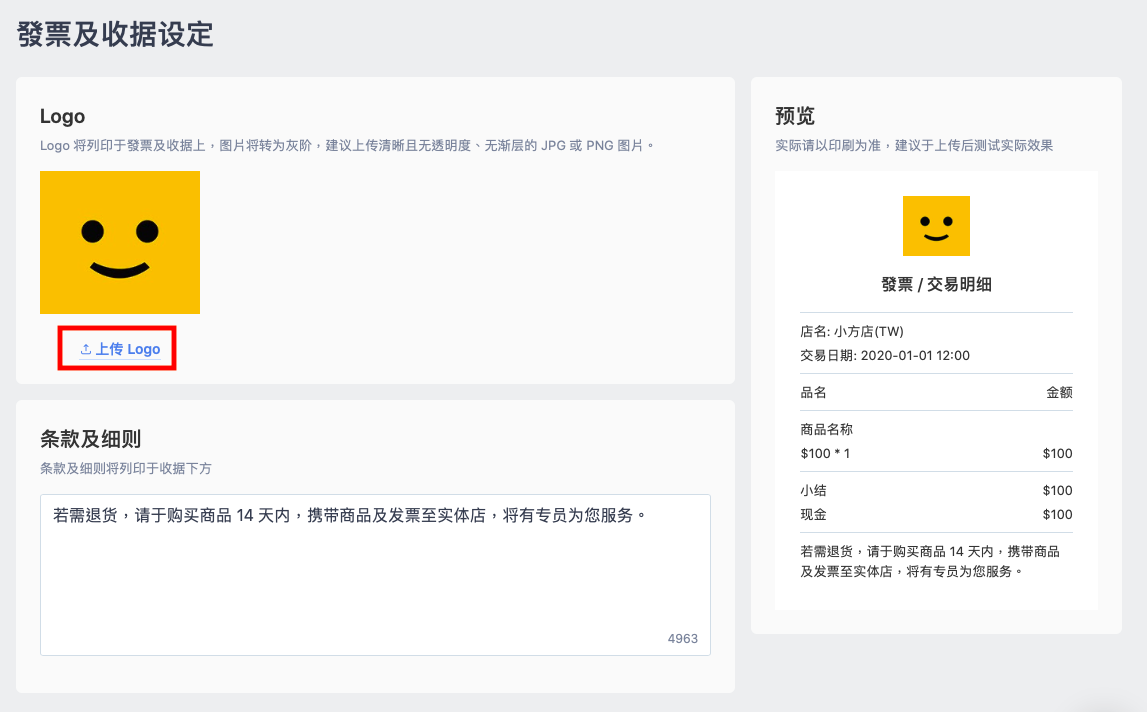
Task: Click the 小结 subtotal row label
Action: (813, 490)
